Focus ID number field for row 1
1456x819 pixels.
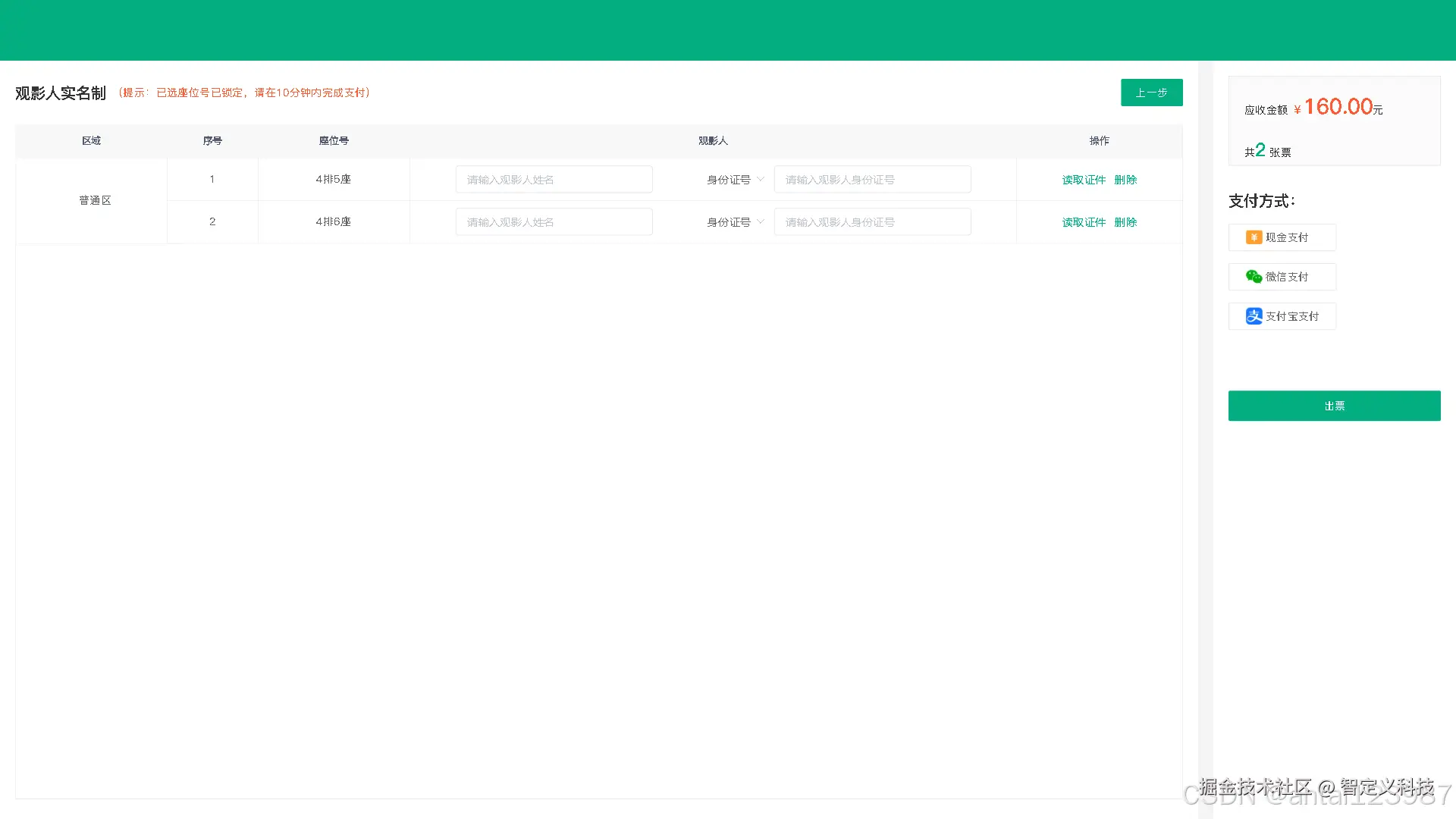[872, 180]
